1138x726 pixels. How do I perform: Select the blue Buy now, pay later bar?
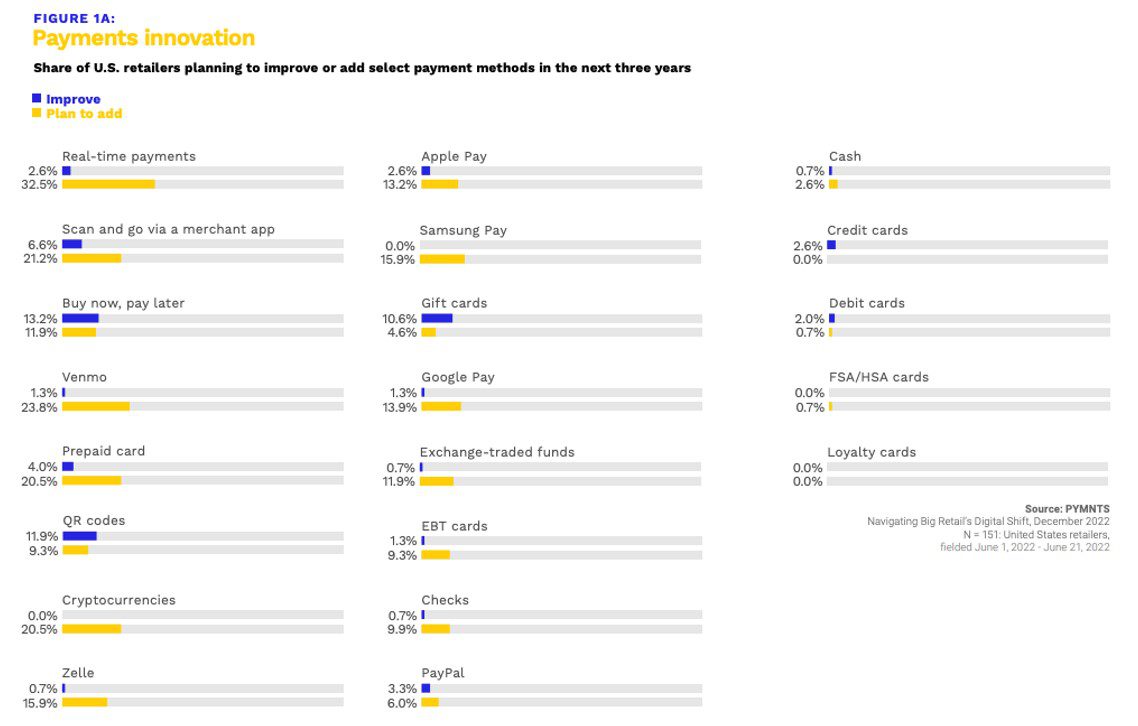pyautogui.click(x=80, y=318)
